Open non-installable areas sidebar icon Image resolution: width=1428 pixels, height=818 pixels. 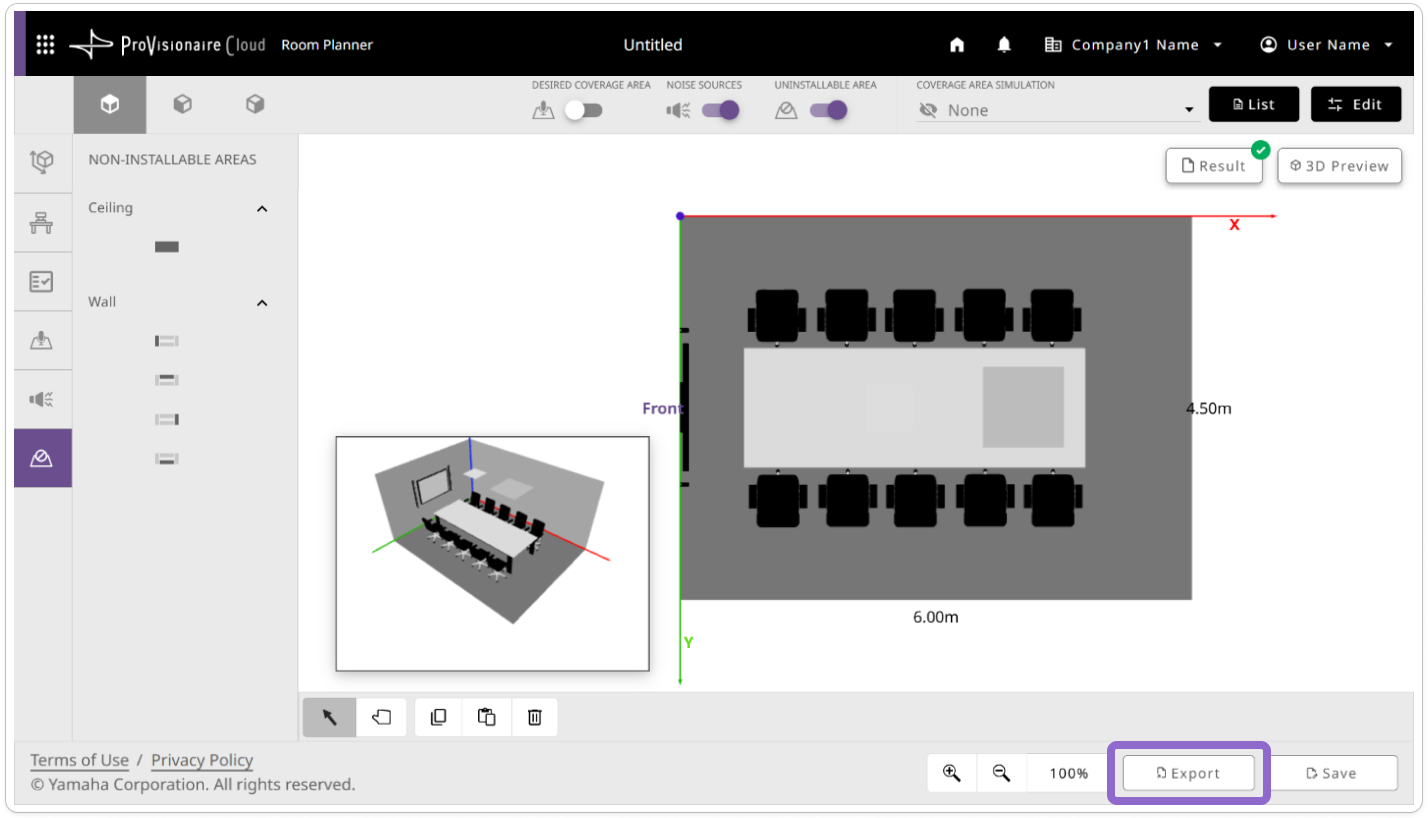tap(42, 458)
